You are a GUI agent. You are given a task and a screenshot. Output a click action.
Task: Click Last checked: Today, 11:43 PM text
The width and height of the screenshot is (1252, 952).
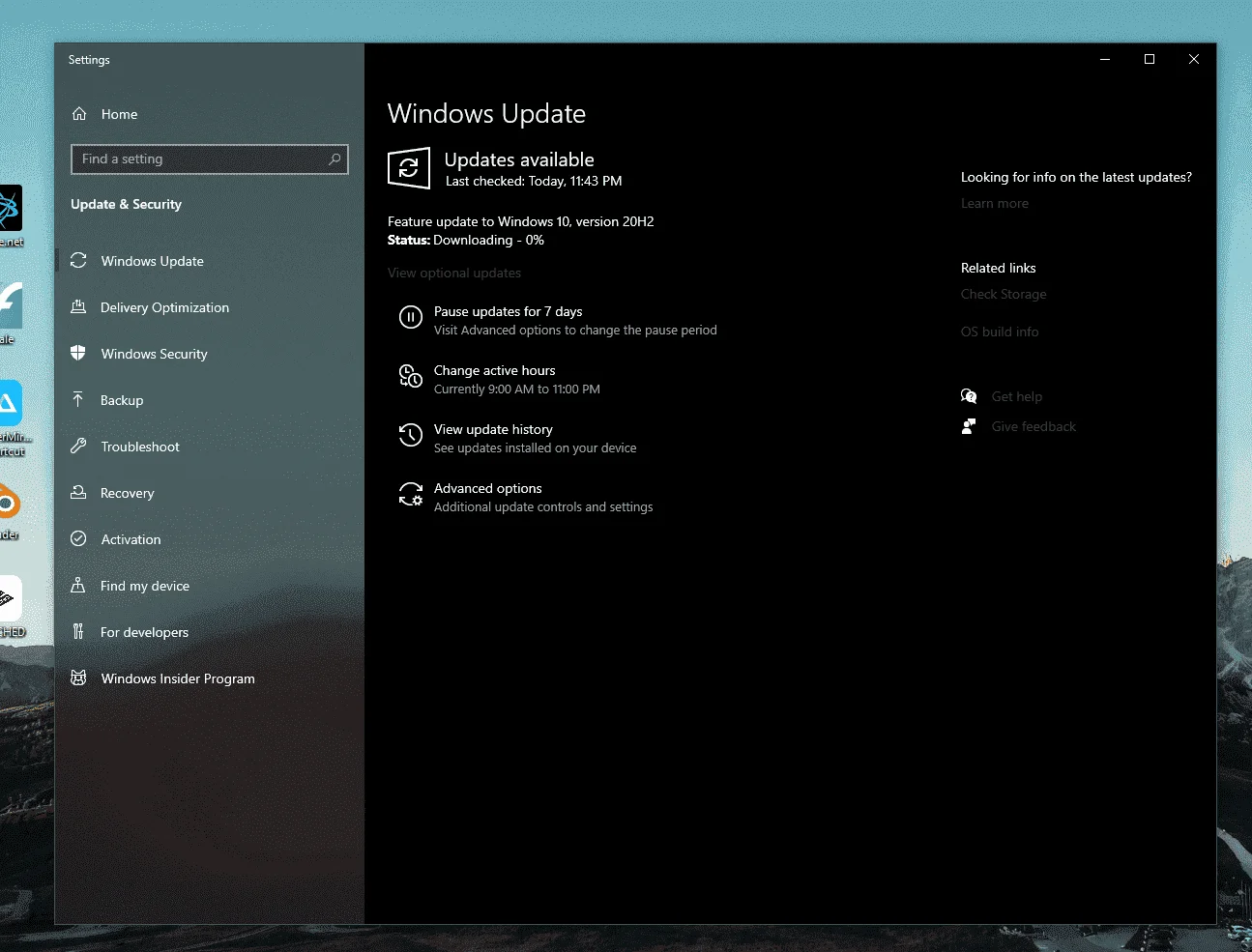pyautogui.click(x=534, y=181)
